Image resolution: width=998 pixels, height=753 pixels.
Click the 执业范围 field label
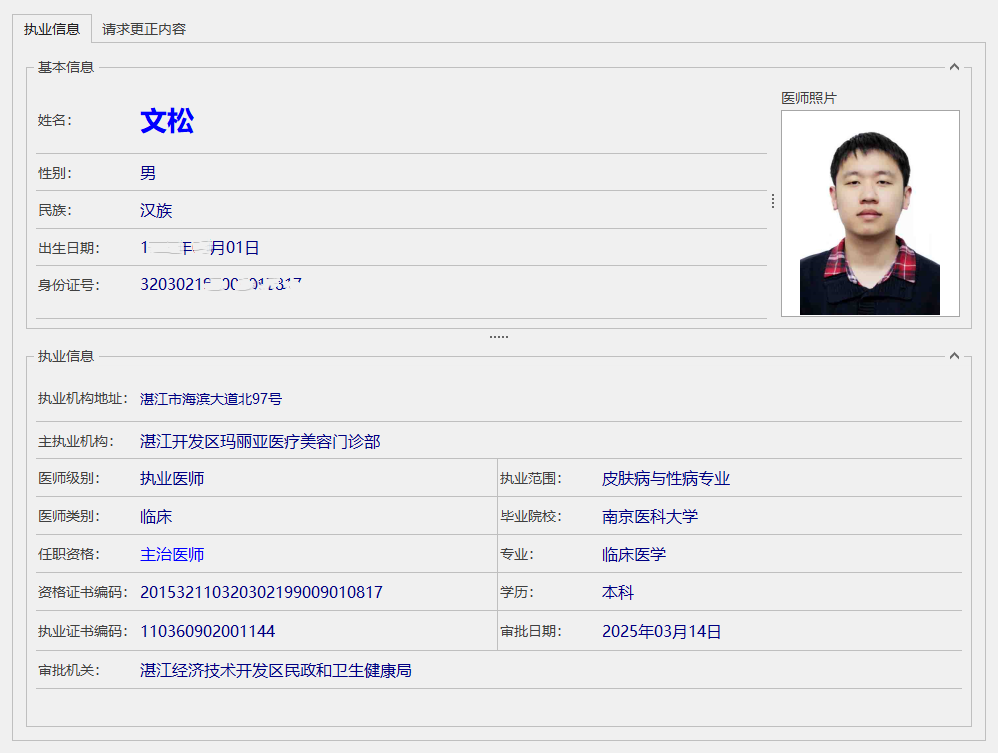[x=531, y=479]
